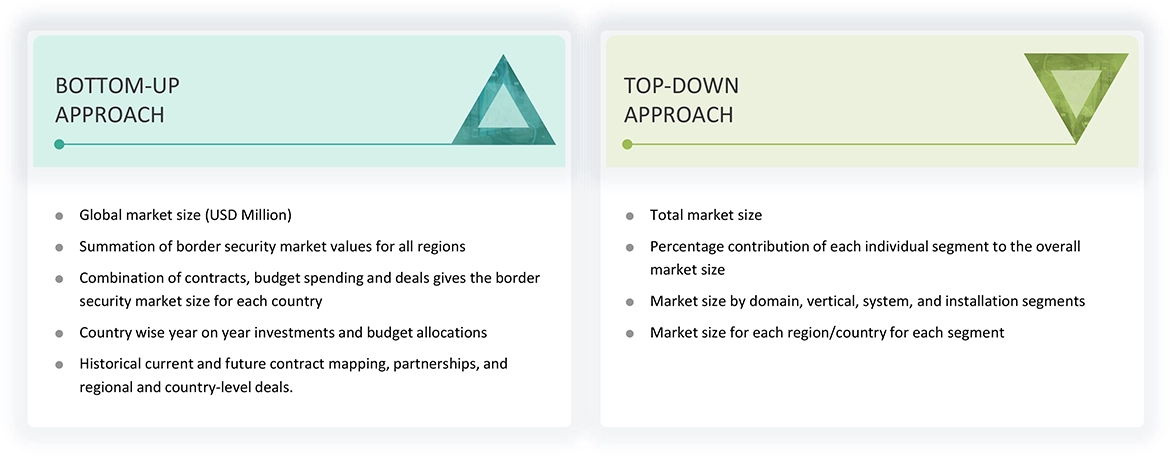Screen dimensions: 1170x456
Task: Click Combination of contracts, budget spending text
Action: [309, 277]
